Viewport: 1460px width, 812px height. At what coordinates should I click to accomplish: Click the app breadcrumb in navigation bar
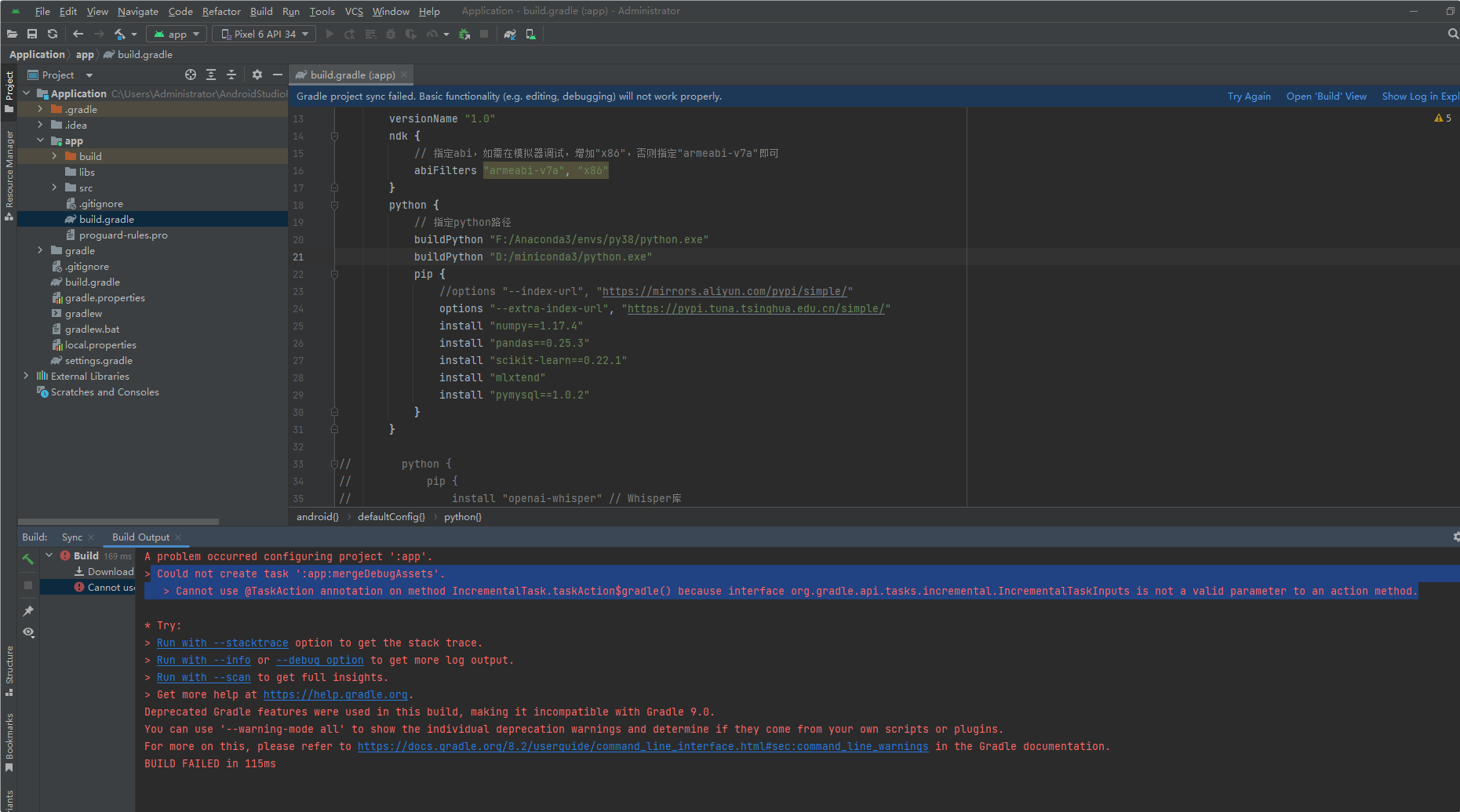click(x=85, y=54)
